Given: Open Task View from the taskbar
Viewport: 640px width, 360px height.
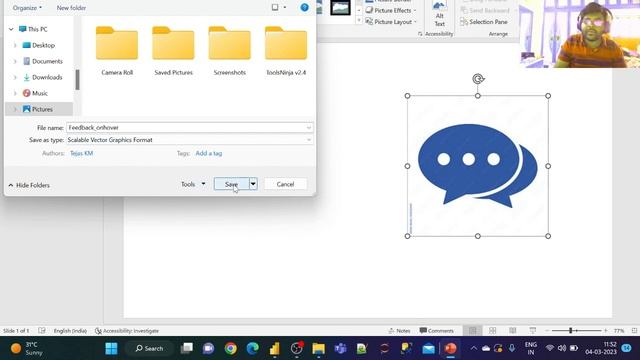Looking at the screenshot, I should [x=187, y=348].
